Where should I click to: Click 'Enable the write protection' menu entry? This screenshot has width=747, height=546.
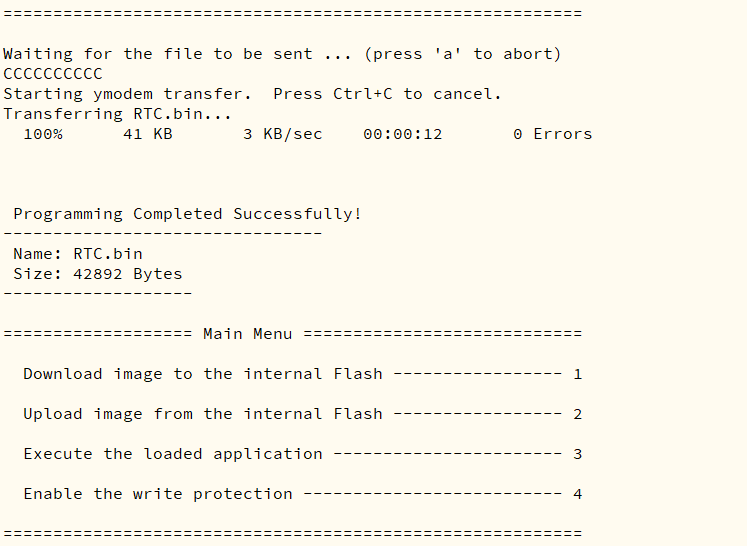coord(158,494)
